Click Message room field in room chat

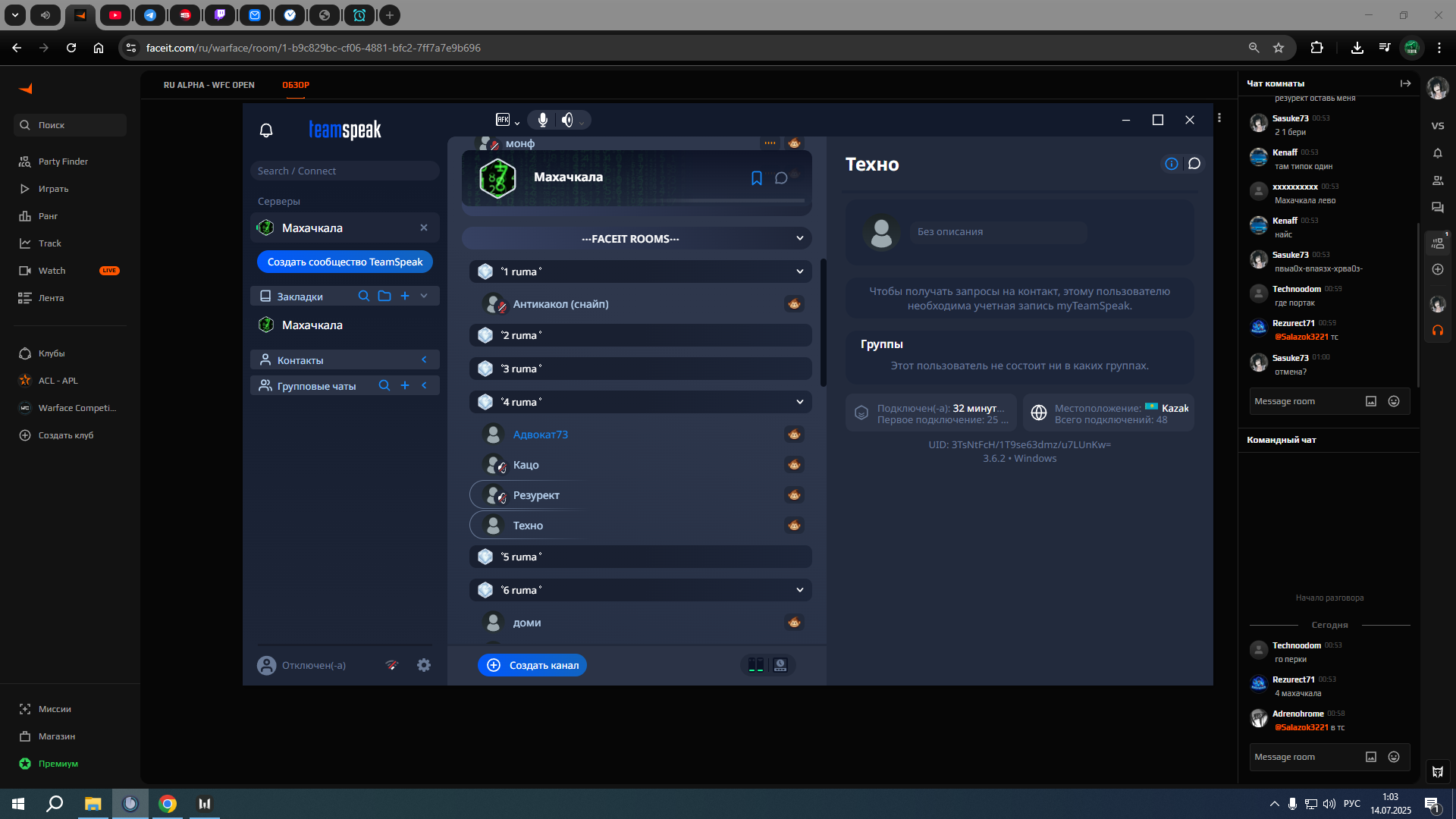1306,401
